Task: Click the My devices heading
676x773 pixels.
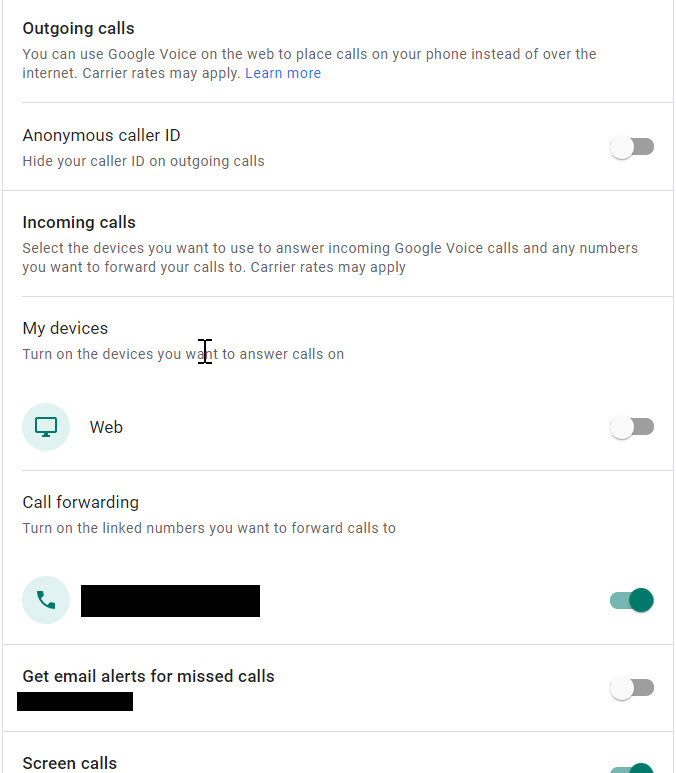Action: coord(65,328)
